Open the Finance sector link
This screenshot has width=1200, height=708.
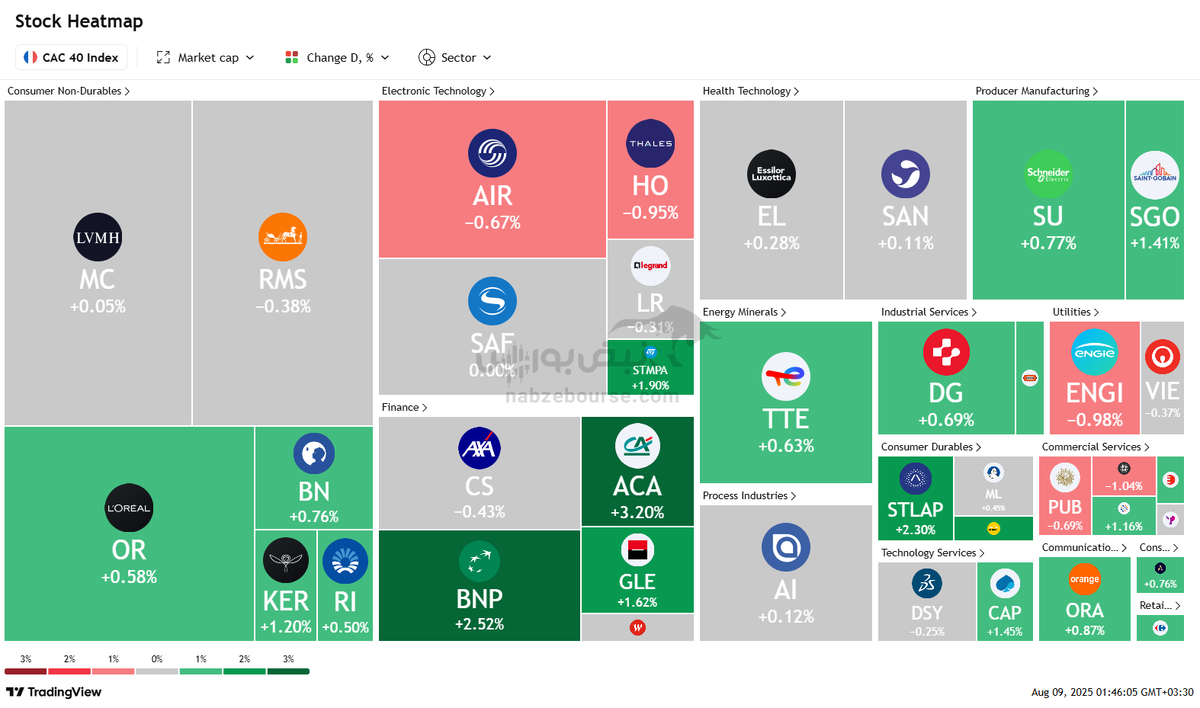[404, 407]
